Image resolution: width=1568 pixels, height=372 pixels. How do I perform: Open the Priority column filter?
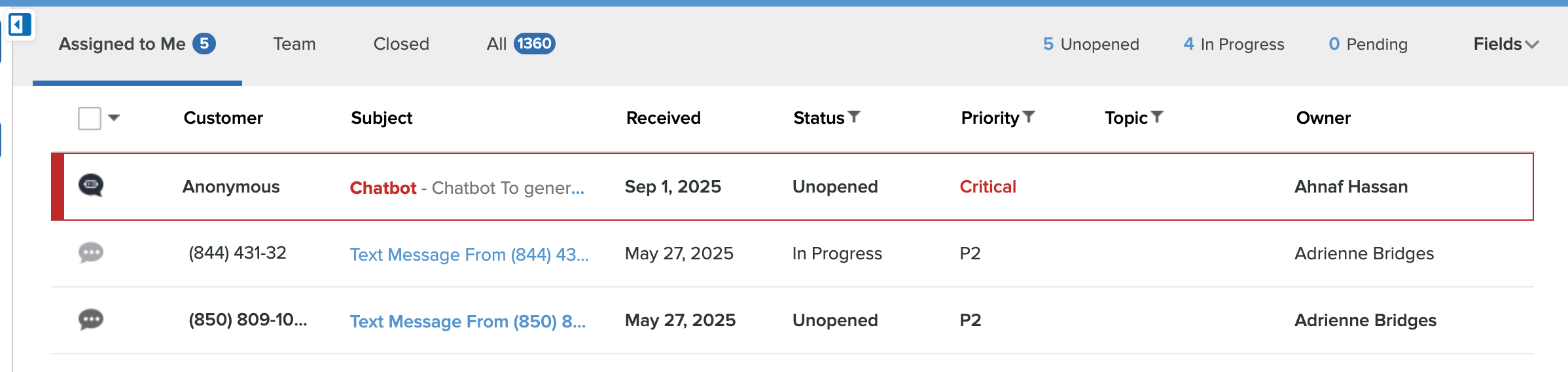(x=1029, y=117)
